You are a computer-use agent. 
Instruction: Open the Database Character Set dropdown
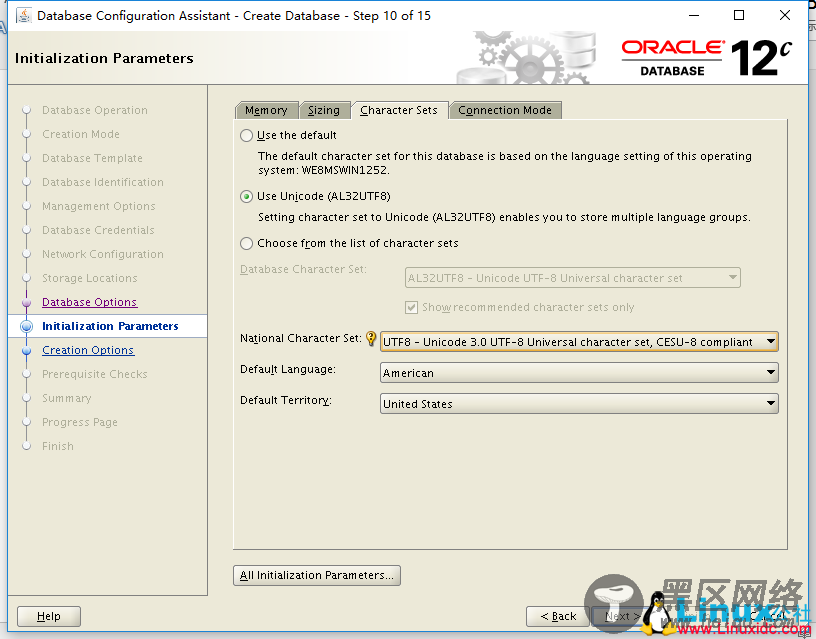coord(572,278)
